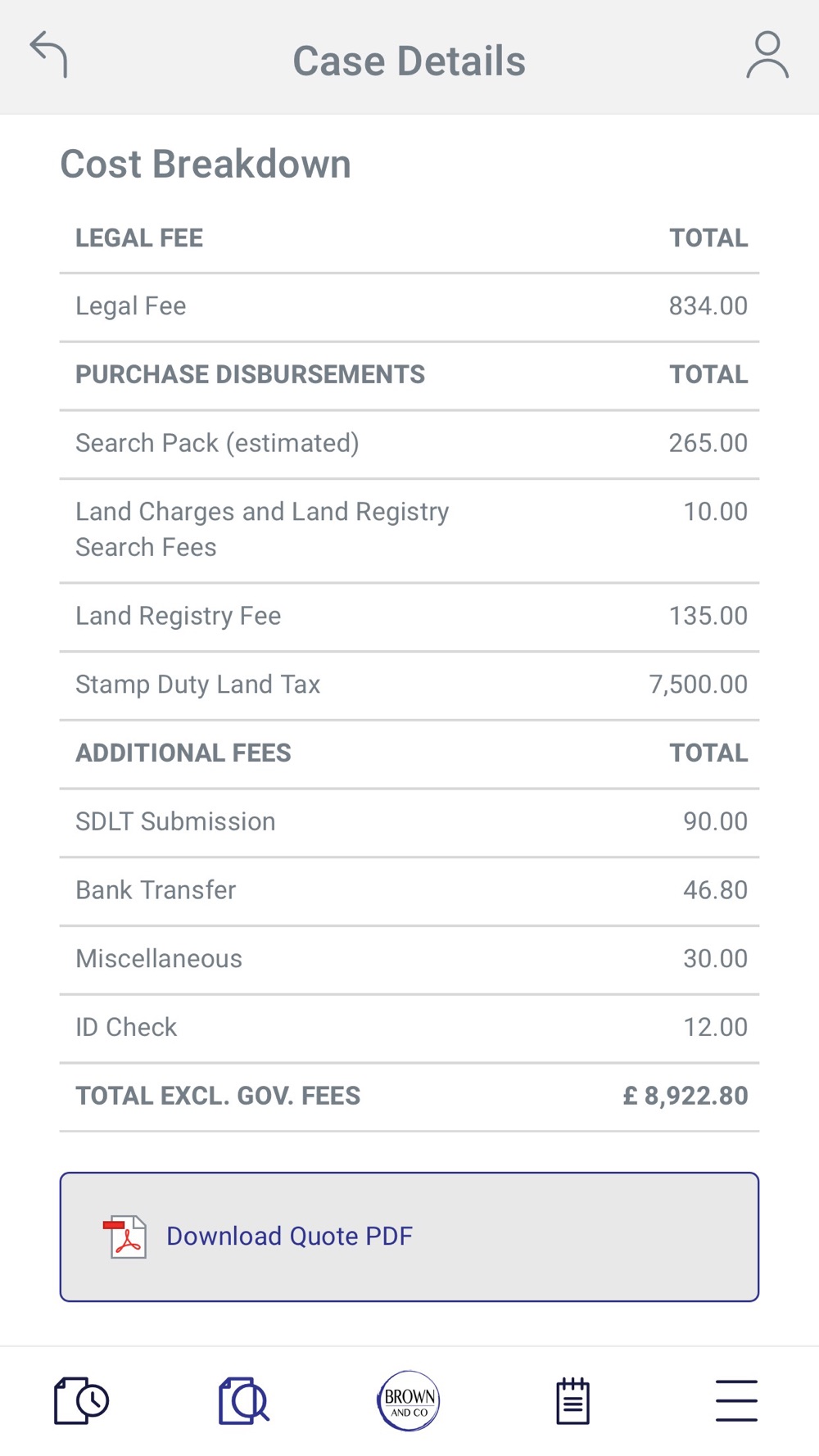
Task: Open the user profile icon
Action: (767, 55)
